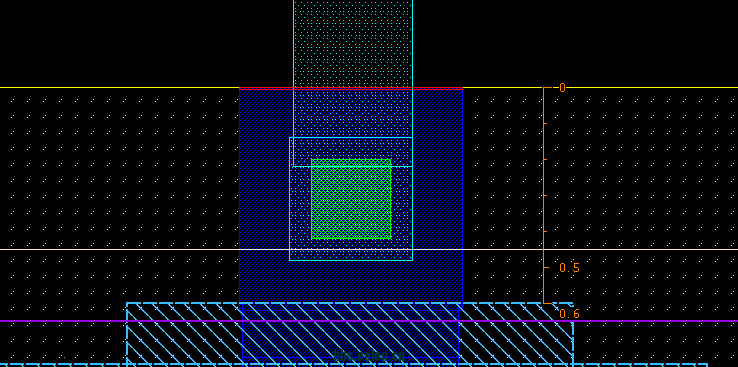Viewport: 738px width, 367px height.
Task: Click the ruler's 0.6 label
Action: 569,314
